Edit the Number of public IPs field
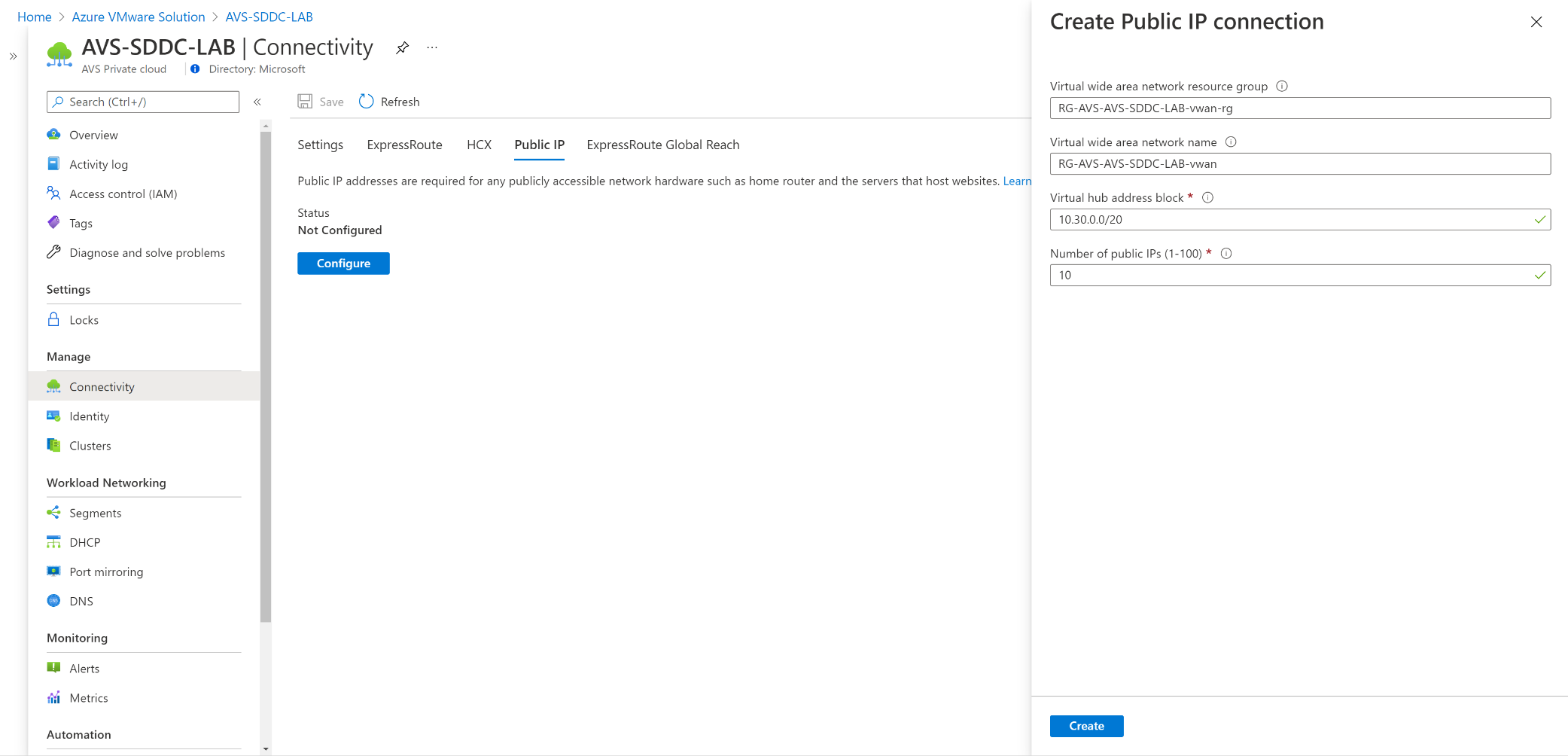The width and height of the screenshot is (1568, 756). pos(1300,275)
